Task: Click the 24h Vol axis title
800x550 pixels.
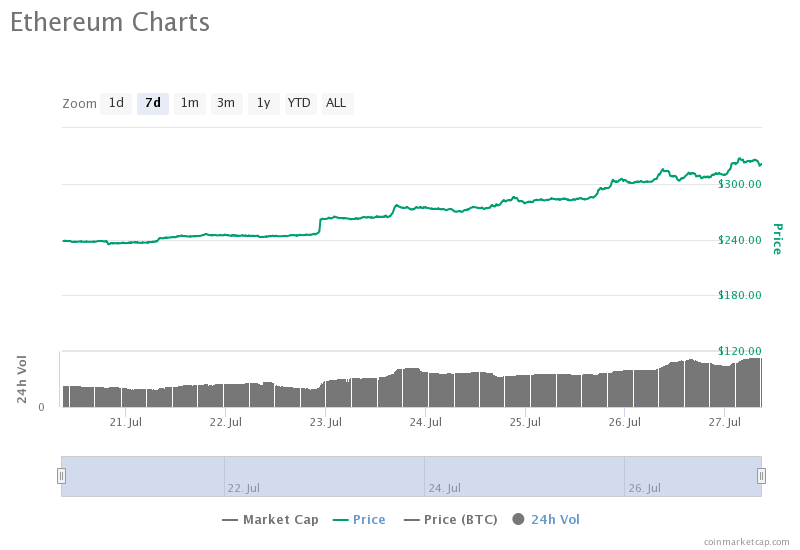Action: coord(21,379)
